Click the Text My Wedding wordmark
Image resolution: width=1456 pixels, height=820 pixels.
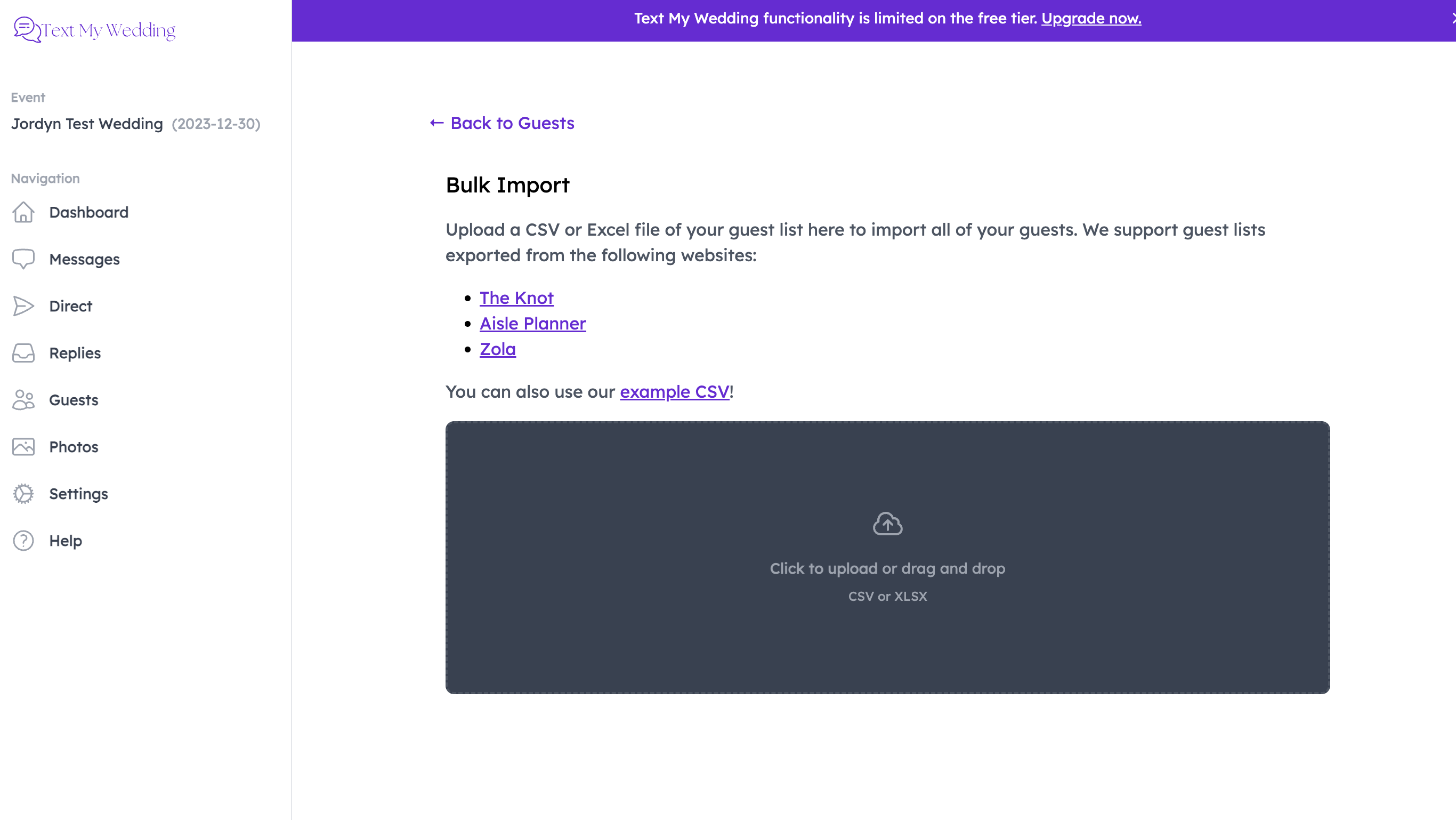pyautogui.click(x=109, y=30)
